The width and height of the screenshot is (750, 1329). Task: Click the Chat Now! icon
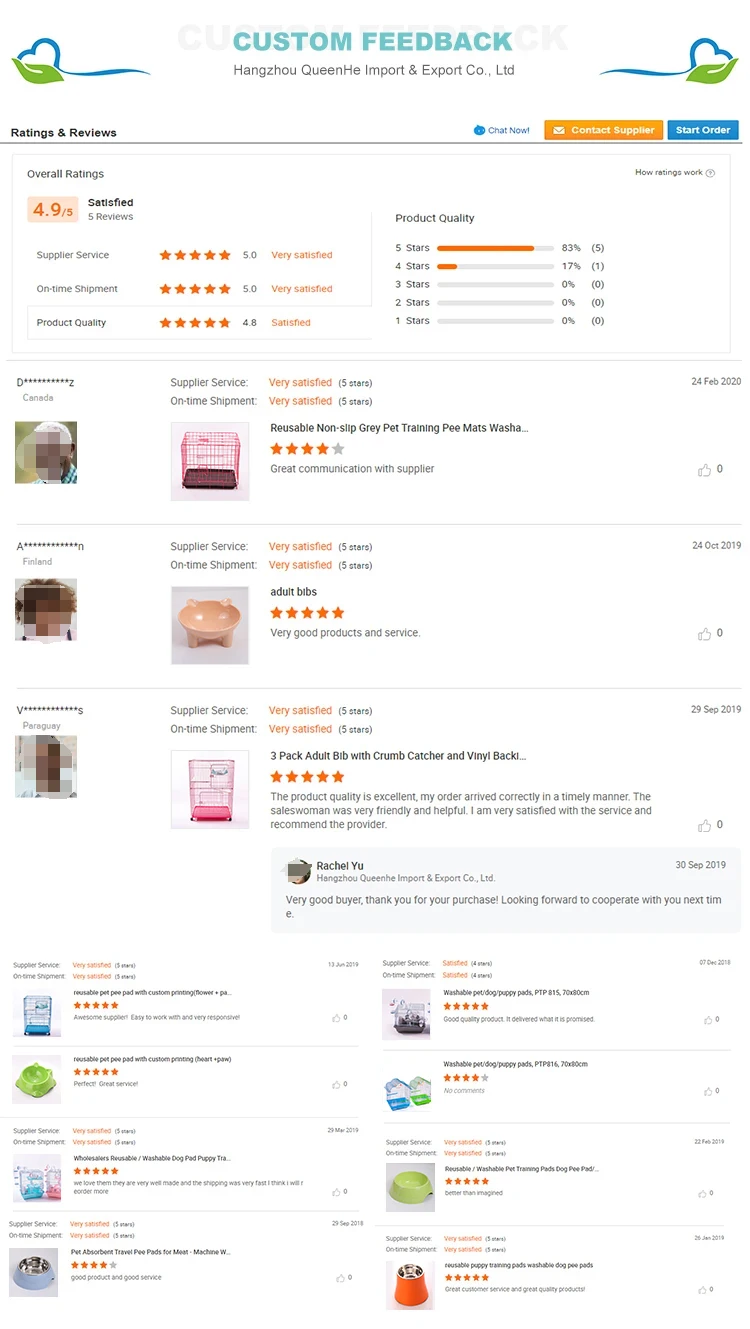(x=479, y=130)
